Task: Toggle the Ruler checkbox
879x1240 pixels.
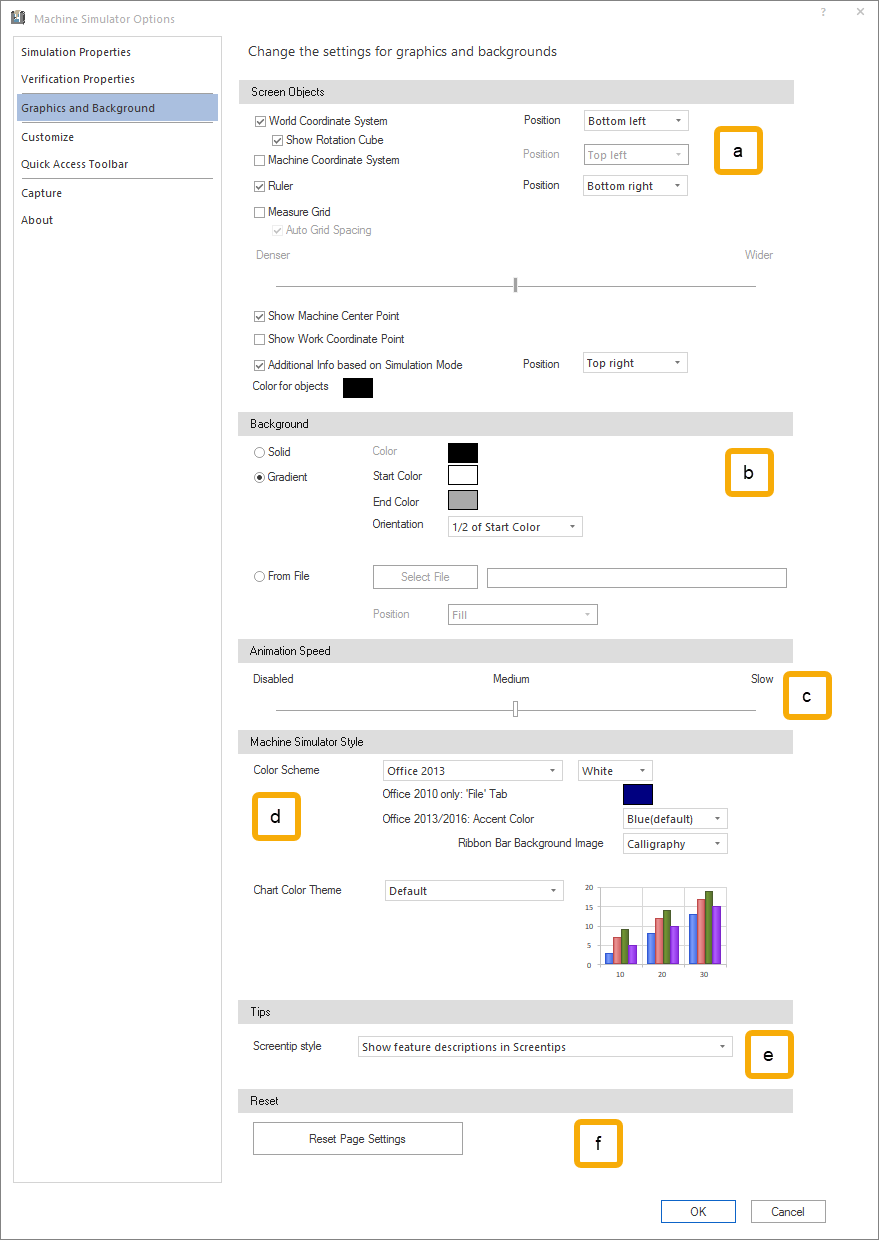Action: (260, 186)
